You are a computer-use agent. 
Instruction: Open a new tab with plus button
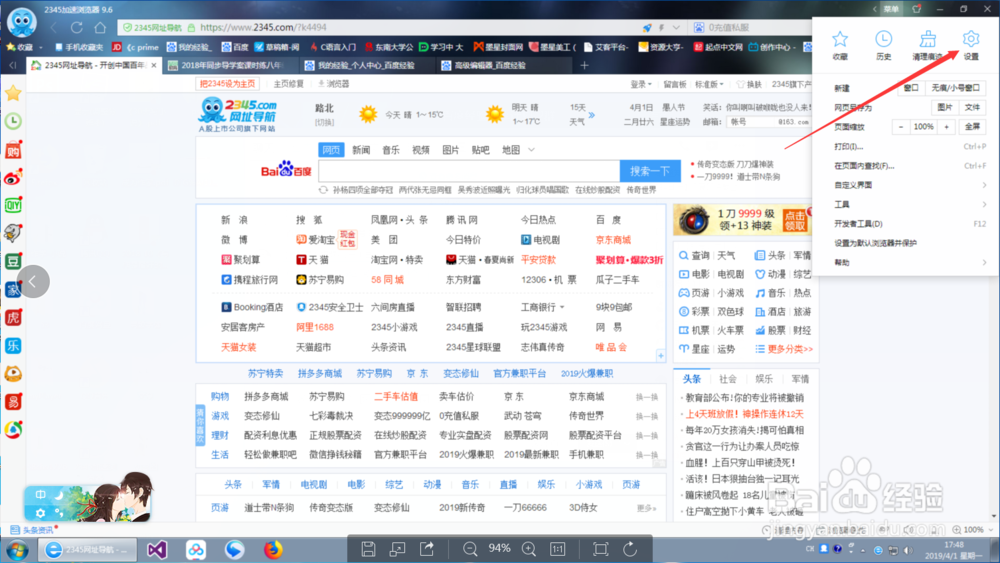pyautogui.click(x=584, y=65)
